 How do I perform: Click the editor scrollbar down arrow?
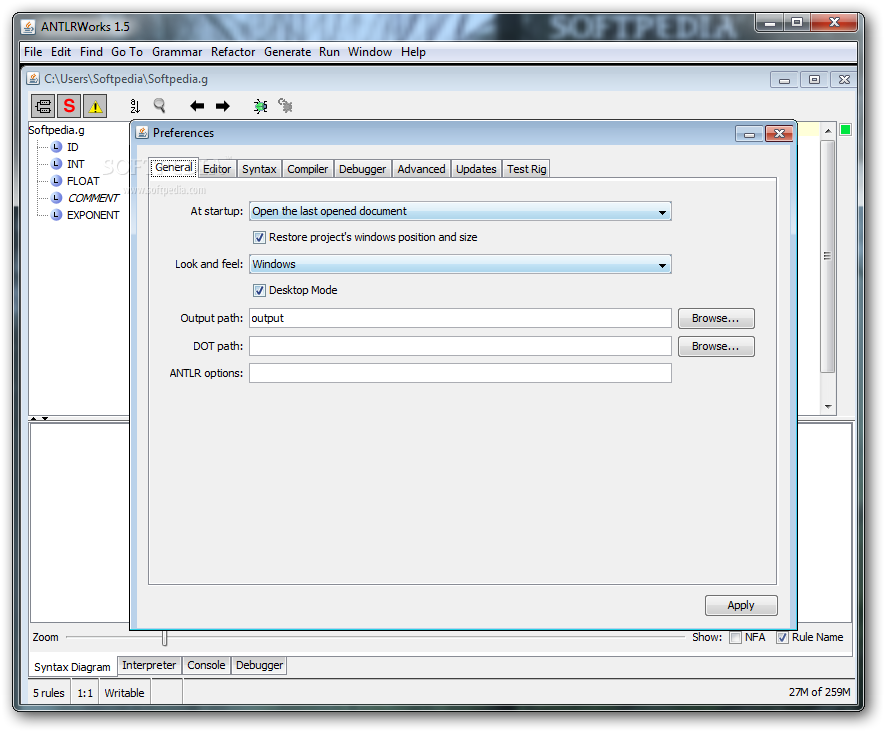pos(827,407)
